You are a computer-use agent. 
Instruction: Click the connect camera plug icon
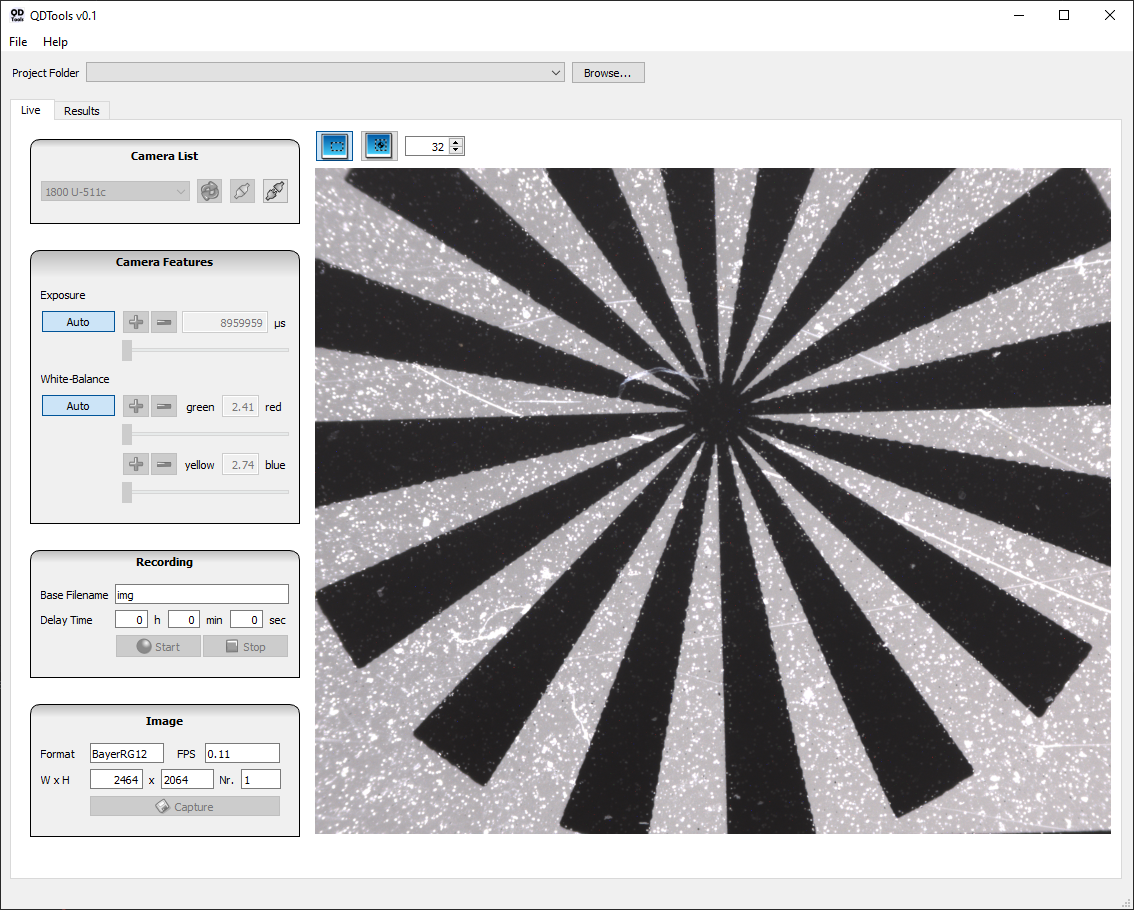tap(242, 191)
